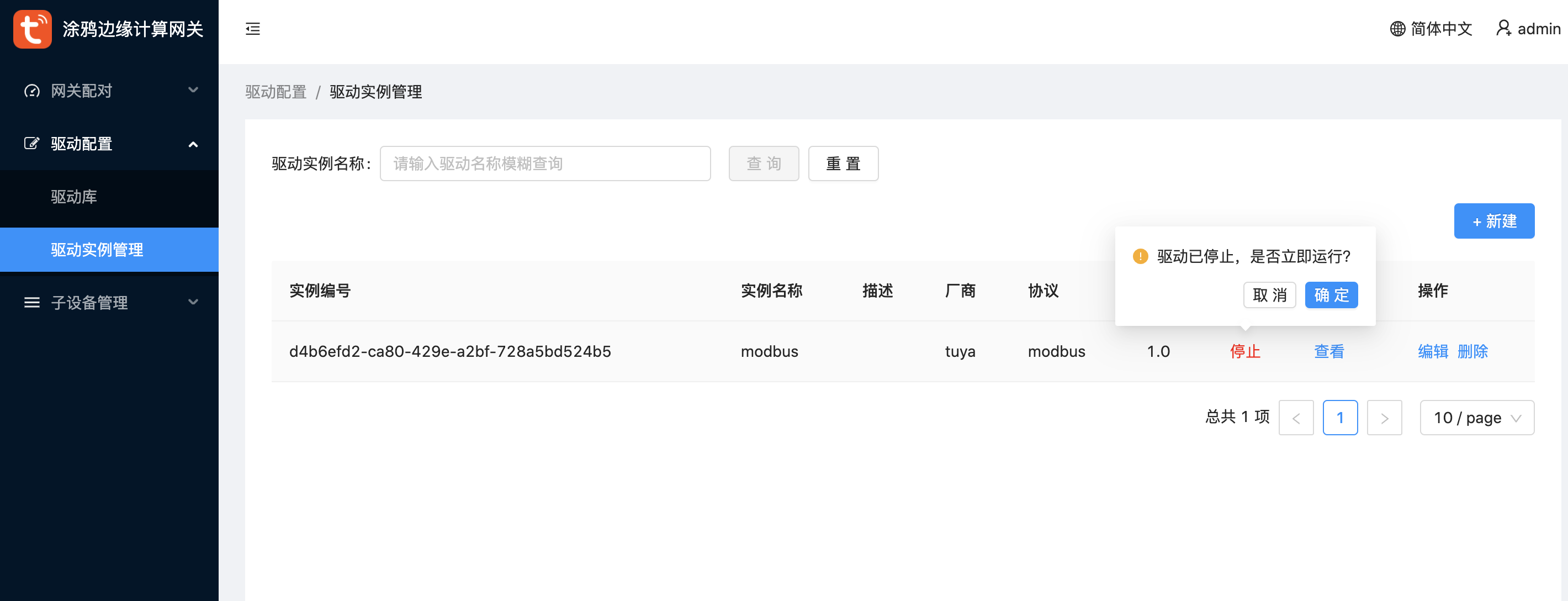The width and height of the screenshot is (1568, 601).
Task: Click 取消 in the confirmation popup
Action: coord(1269,296)
